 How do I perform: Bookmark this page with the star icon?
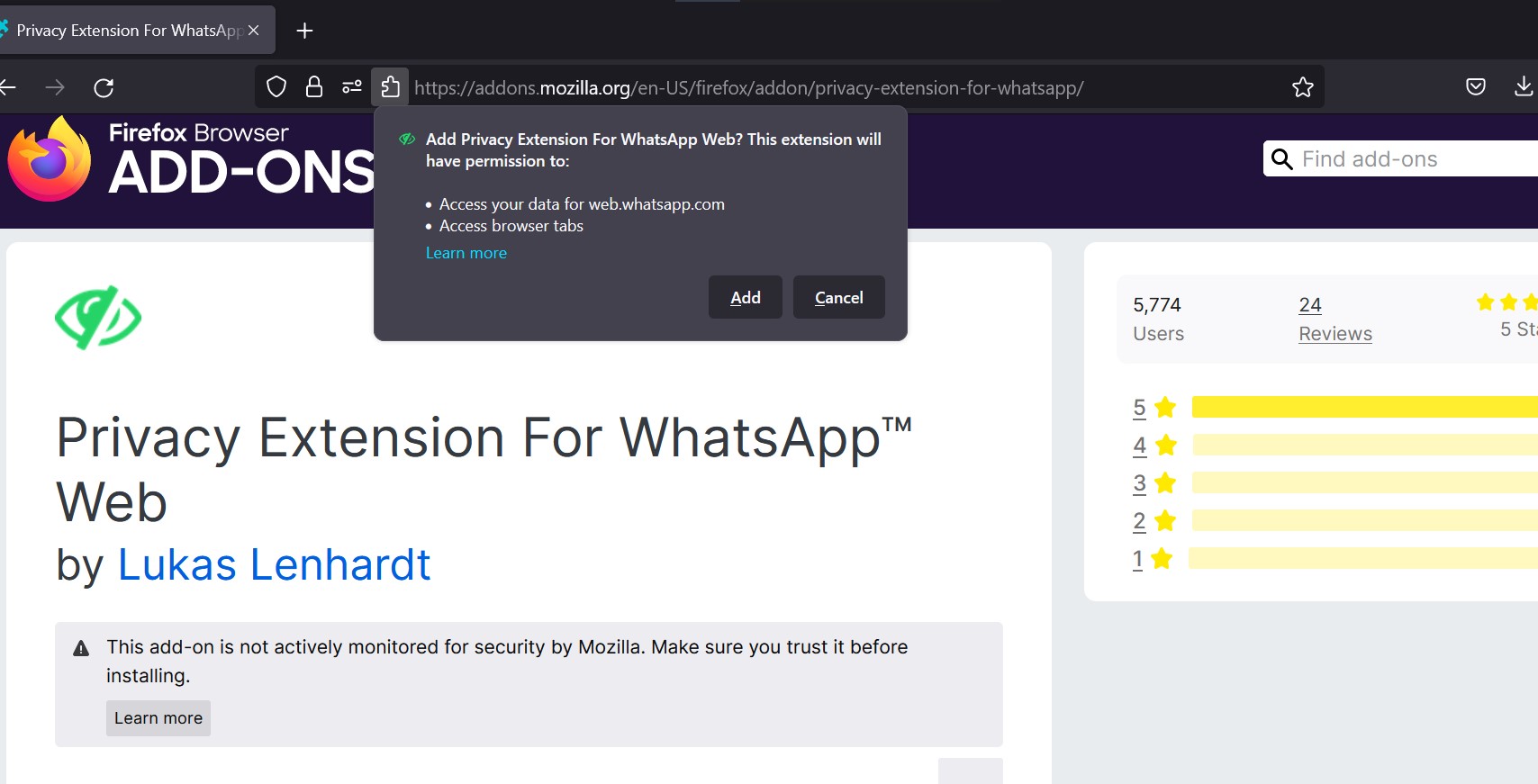[1303, 87]
